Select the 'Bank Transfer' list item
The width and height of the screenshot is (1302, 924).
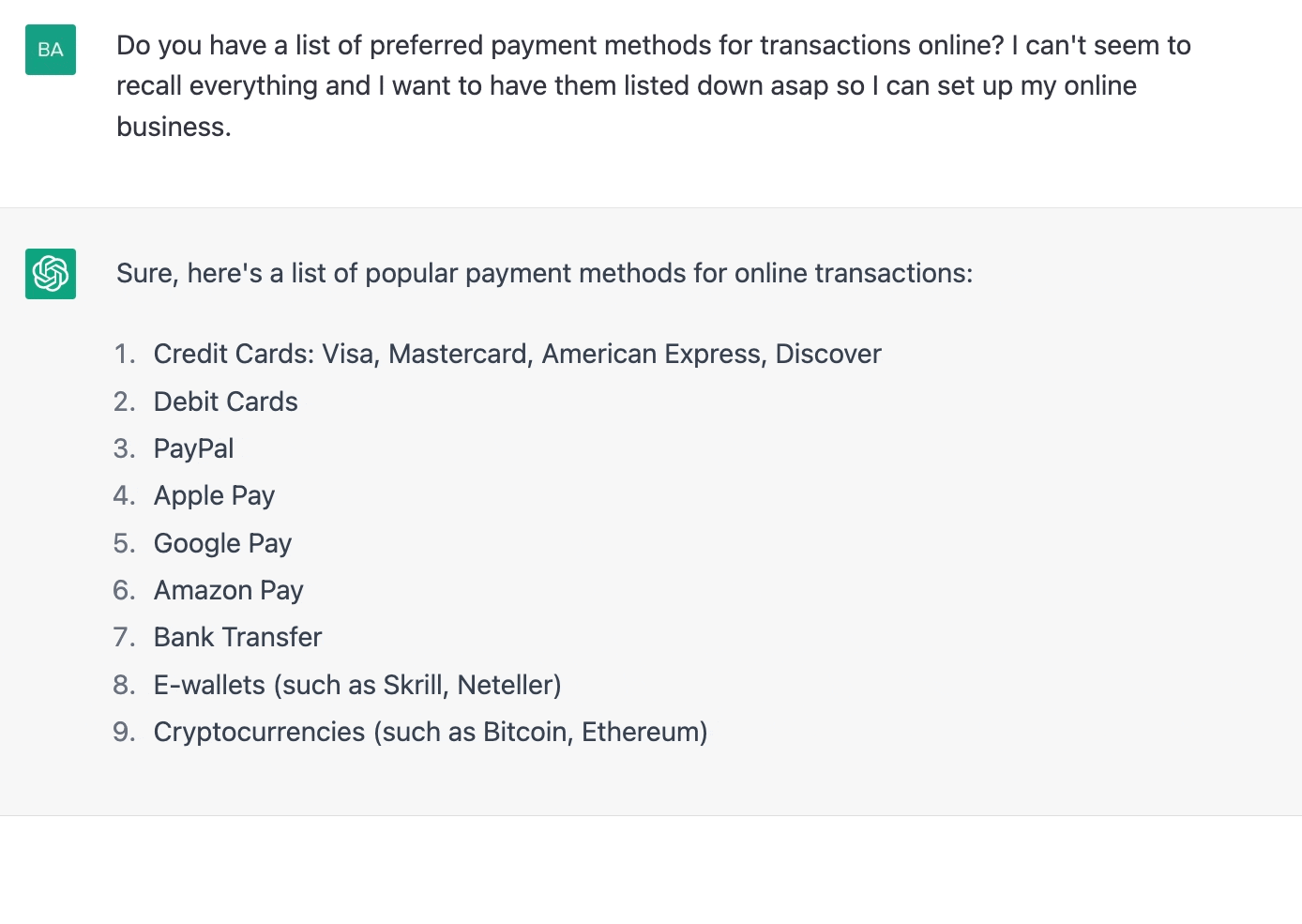click(x=237, y=637)
